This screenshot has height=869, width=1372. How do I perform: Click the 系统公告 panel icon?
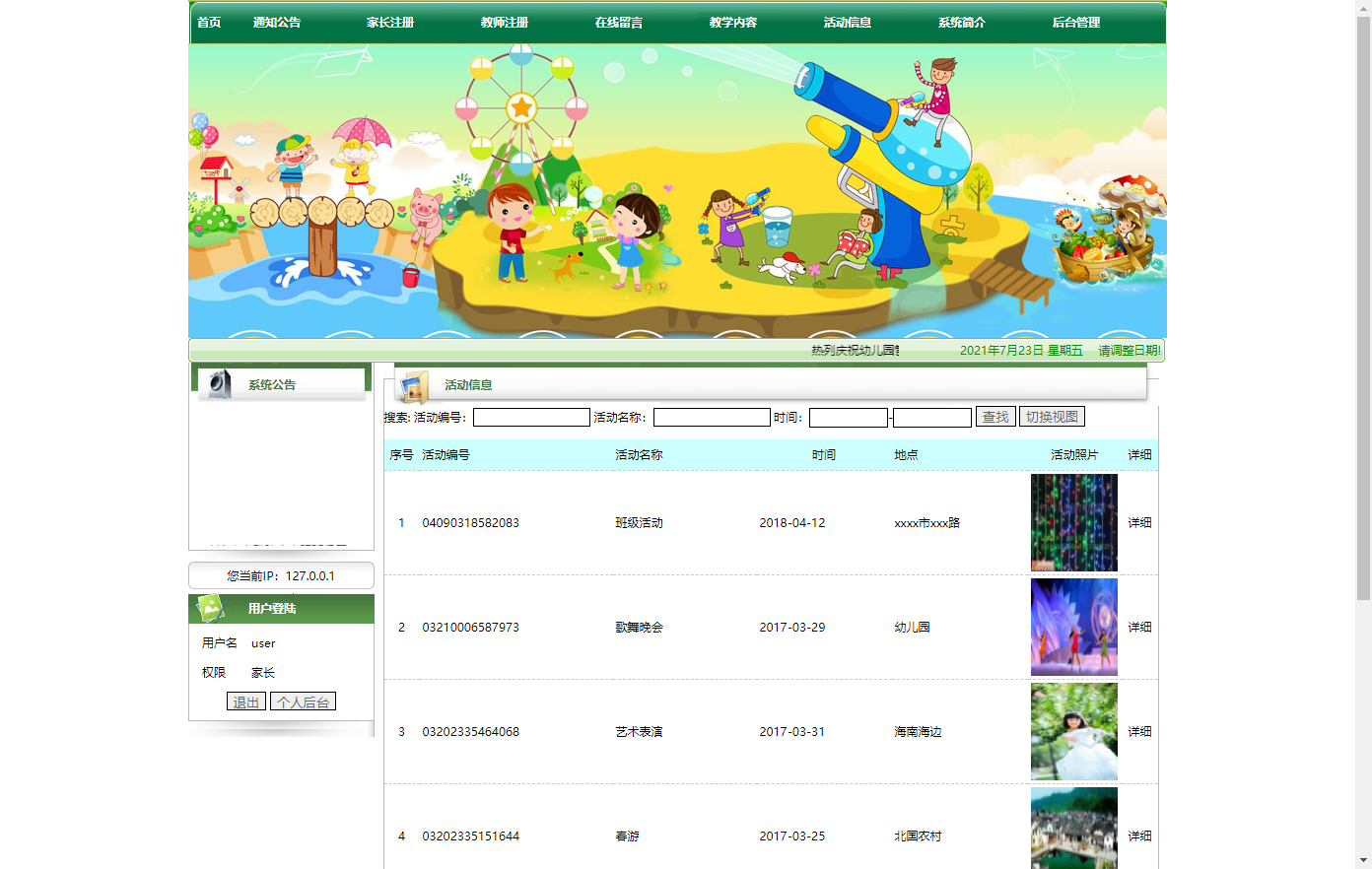(219, 384)
